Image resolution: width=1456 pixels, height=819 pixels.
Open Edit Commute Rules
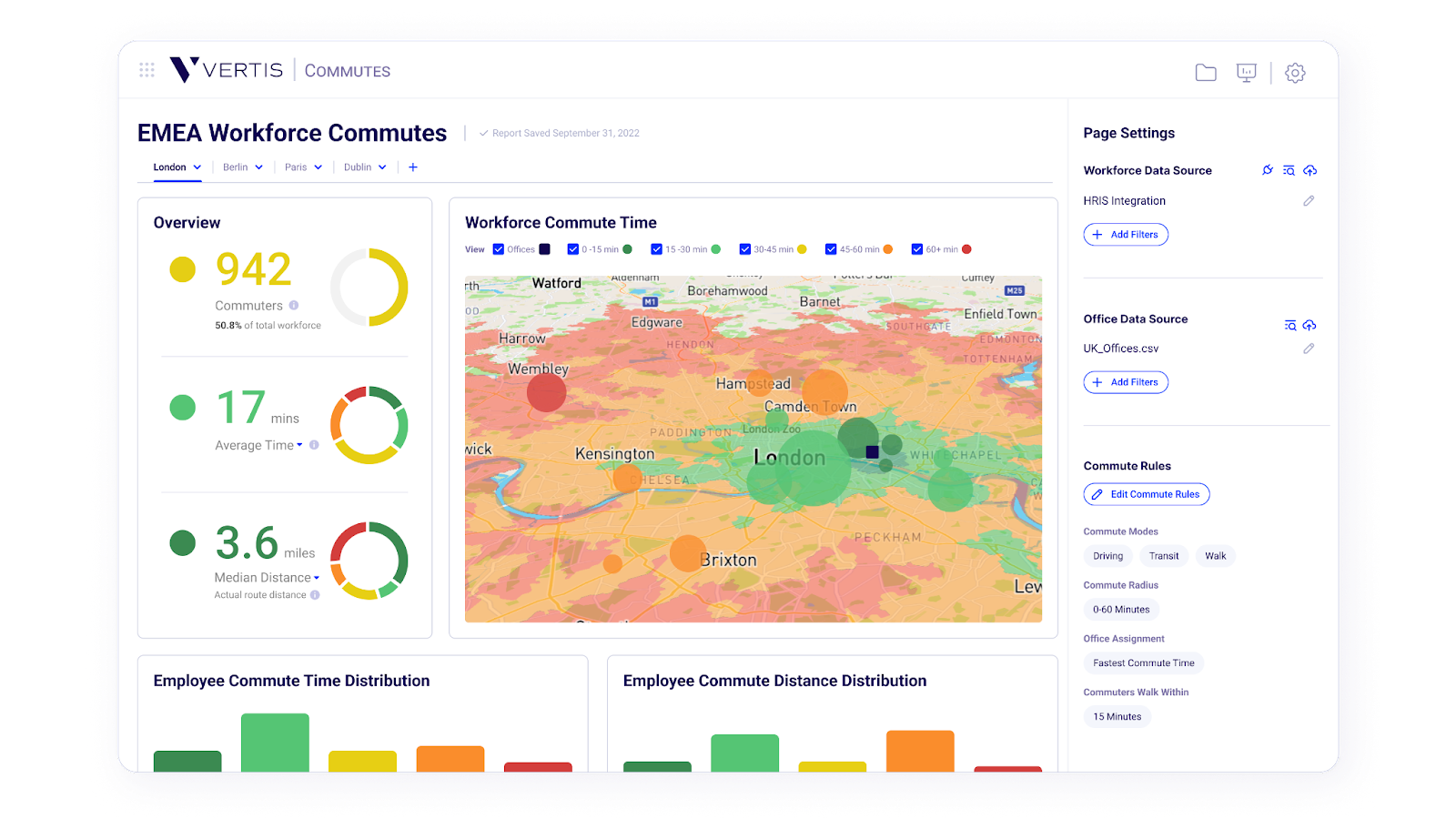point(1146,494)
